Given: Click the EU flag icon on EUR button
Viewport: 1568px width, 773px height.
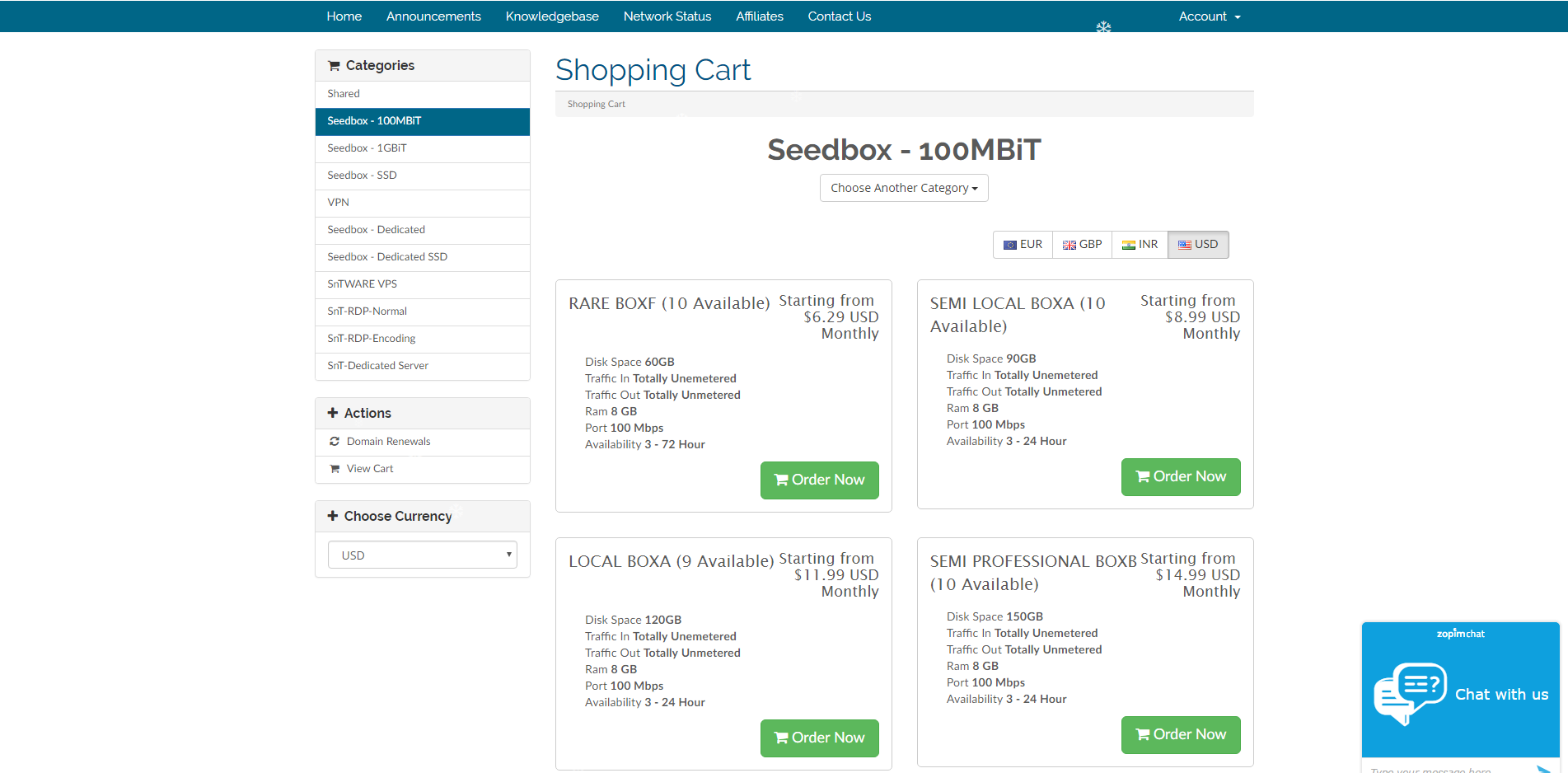Looking at the screenshot, I should click(1011, 244).
